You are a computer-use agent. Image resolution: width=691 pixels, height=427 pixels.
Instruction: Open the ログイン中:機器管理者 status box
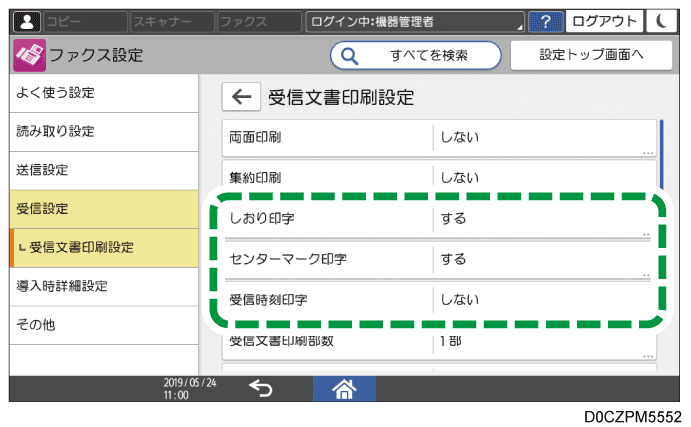tap(415, 22)
